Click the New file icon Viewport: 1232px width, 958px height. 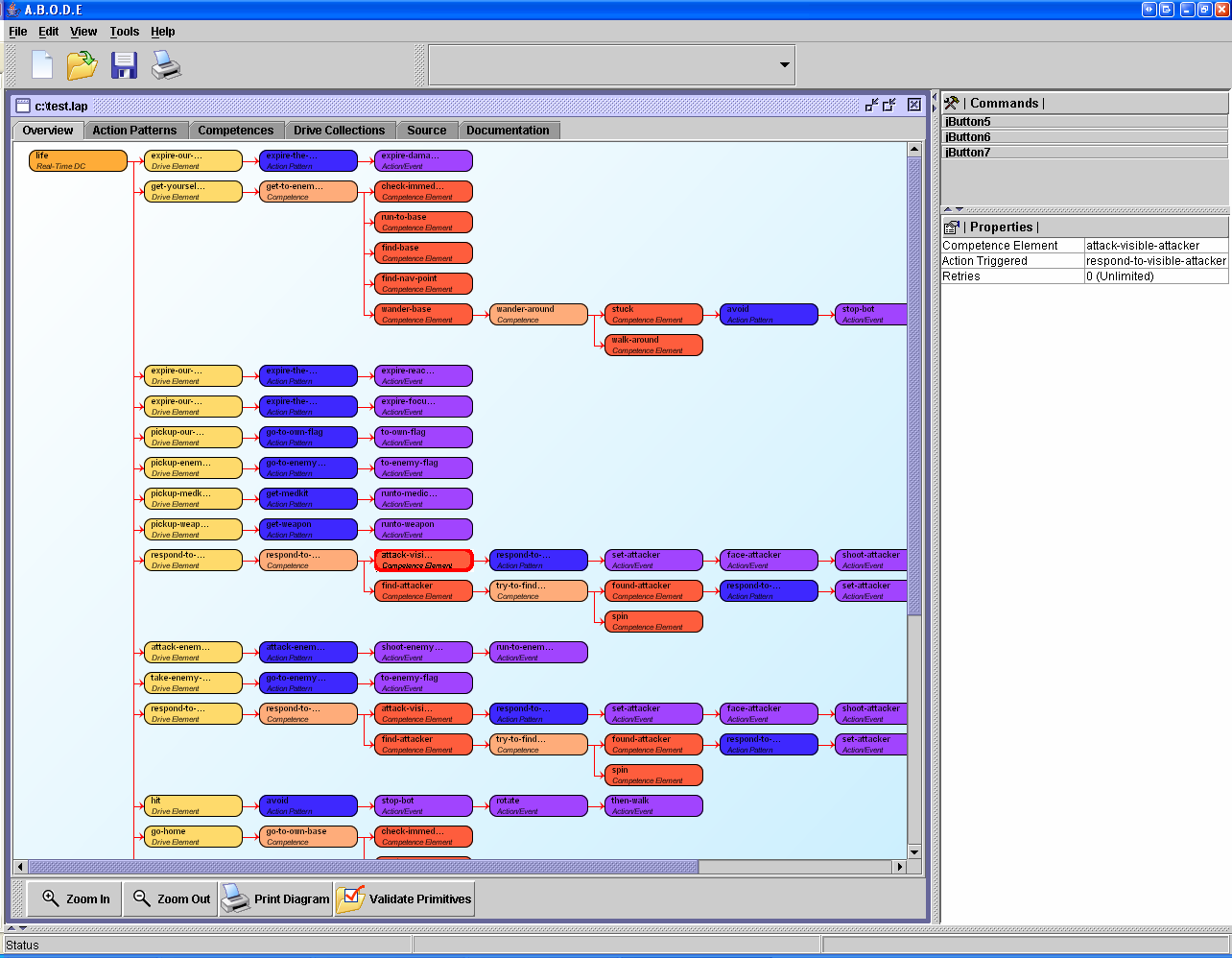[42, 65]
